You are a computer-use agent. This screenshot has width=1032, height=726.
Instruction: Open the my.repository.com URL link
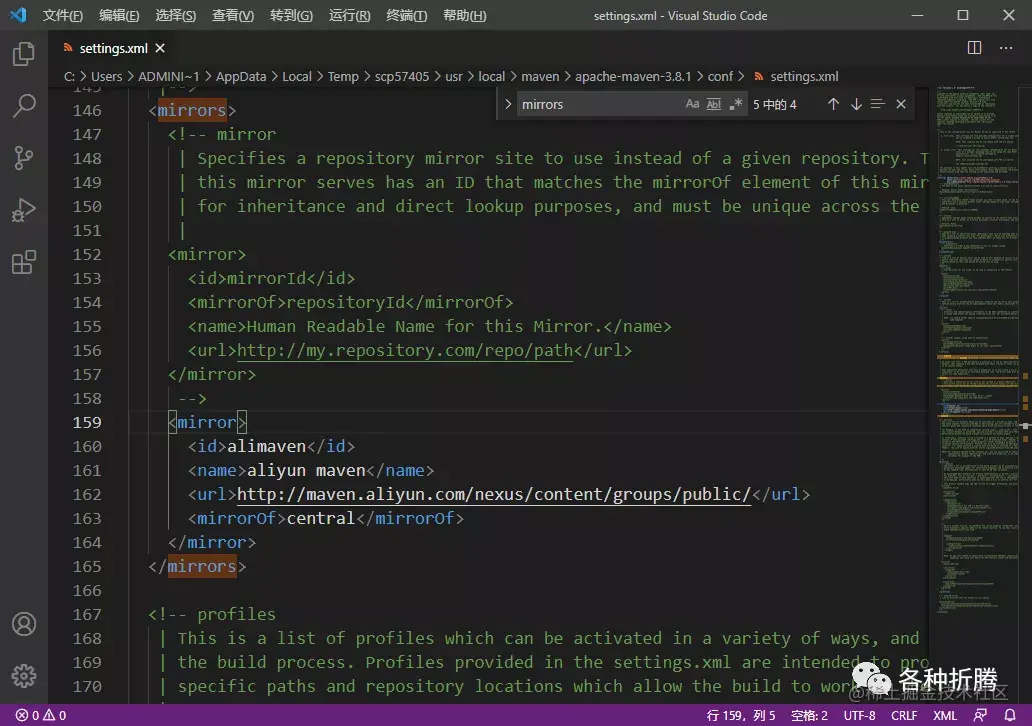405,350
